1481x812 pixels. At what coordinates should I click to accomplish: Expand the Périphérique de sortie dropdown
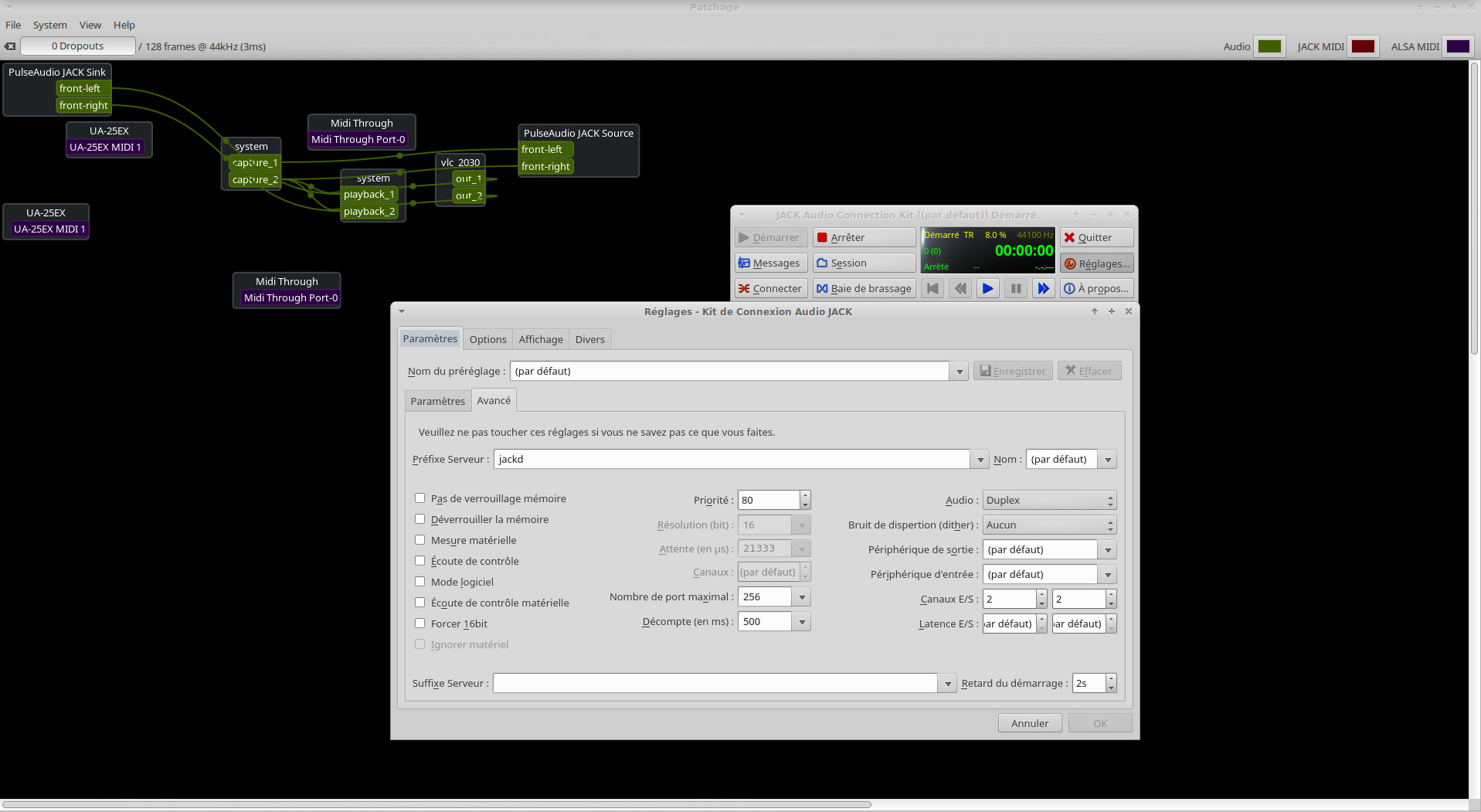point(1107,550)
